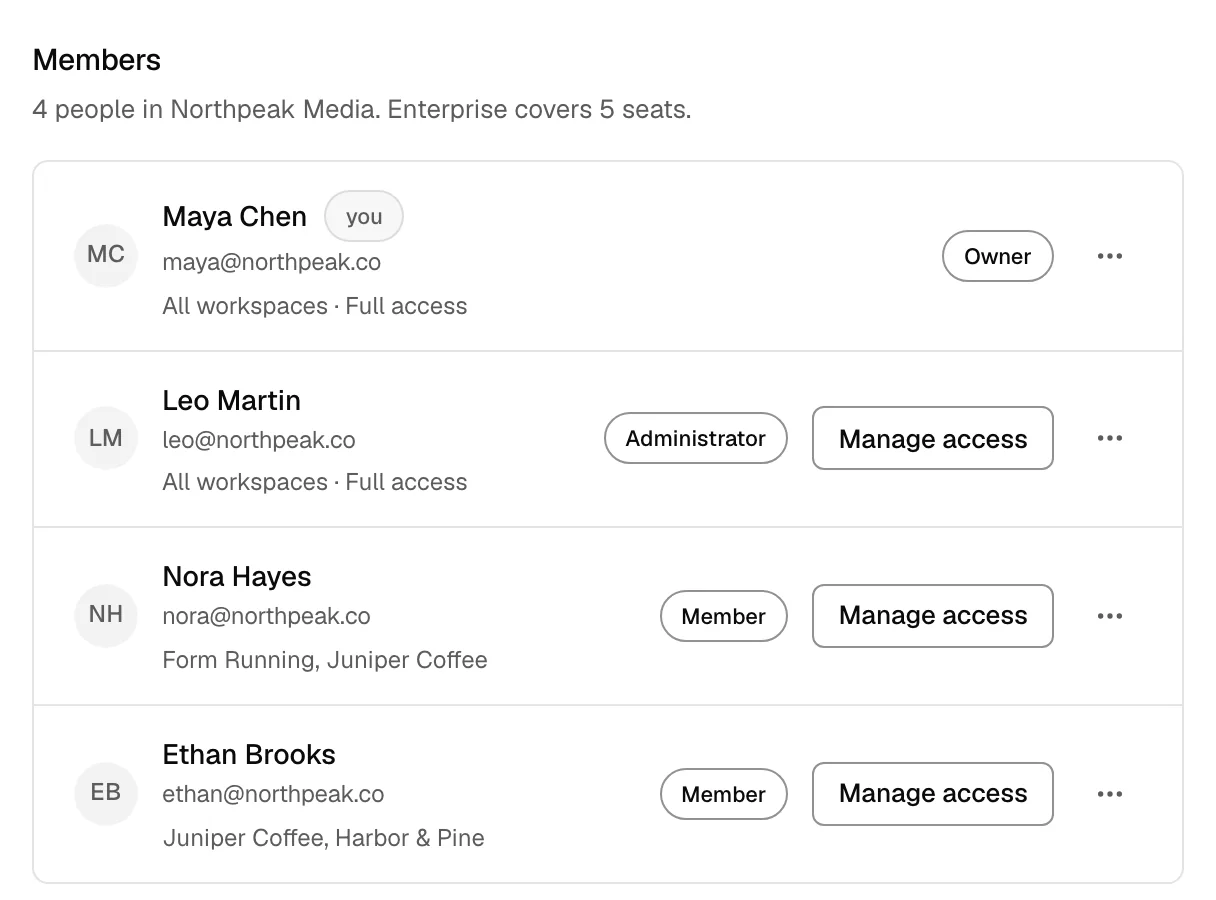Open the more options menu for Maya Chen
Viewport: 1216px width, 900px height.
pos(1109,256)
